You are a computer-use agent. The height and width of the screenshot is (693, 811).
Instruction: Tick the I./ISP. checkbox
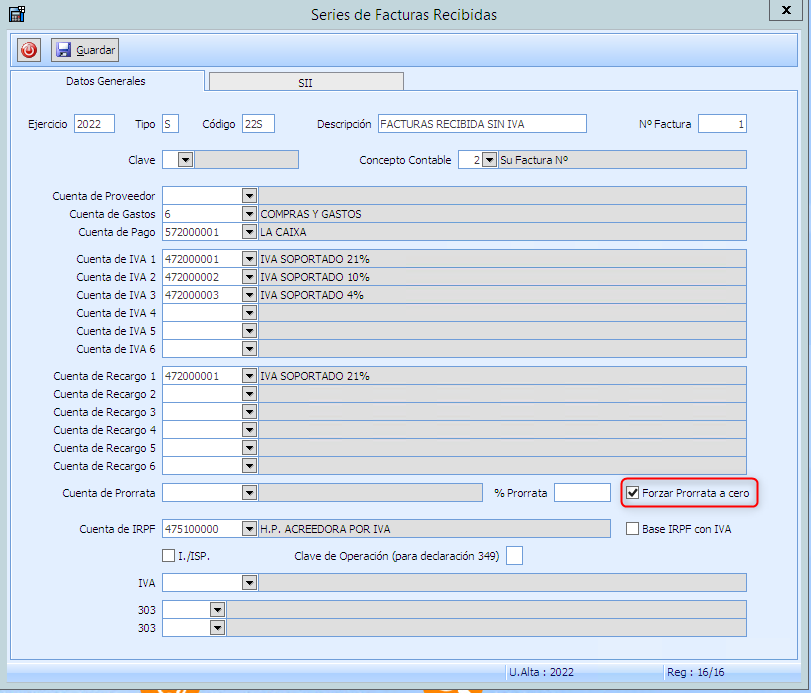[168, 556]
